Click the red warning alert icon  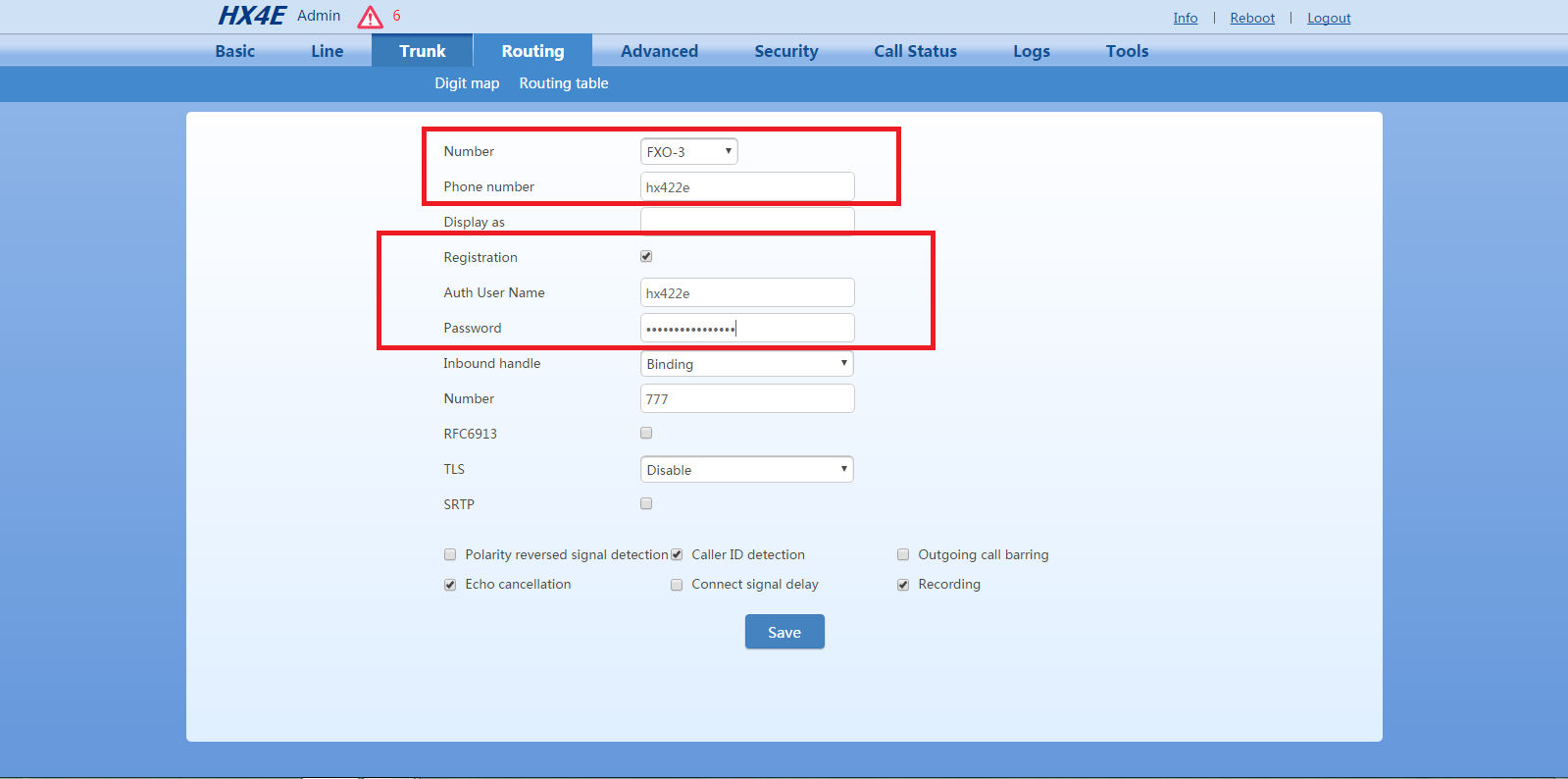coord(370,17)
